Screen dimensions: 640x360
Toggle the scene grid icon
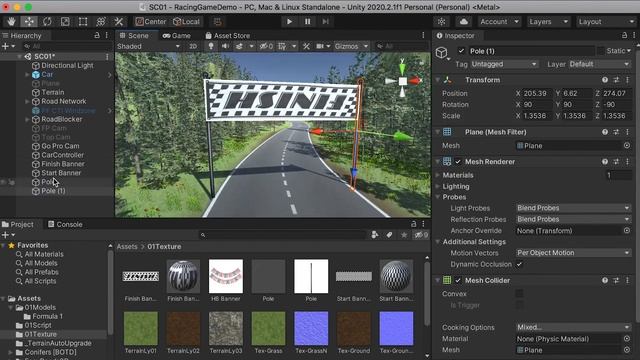(282, 47)
